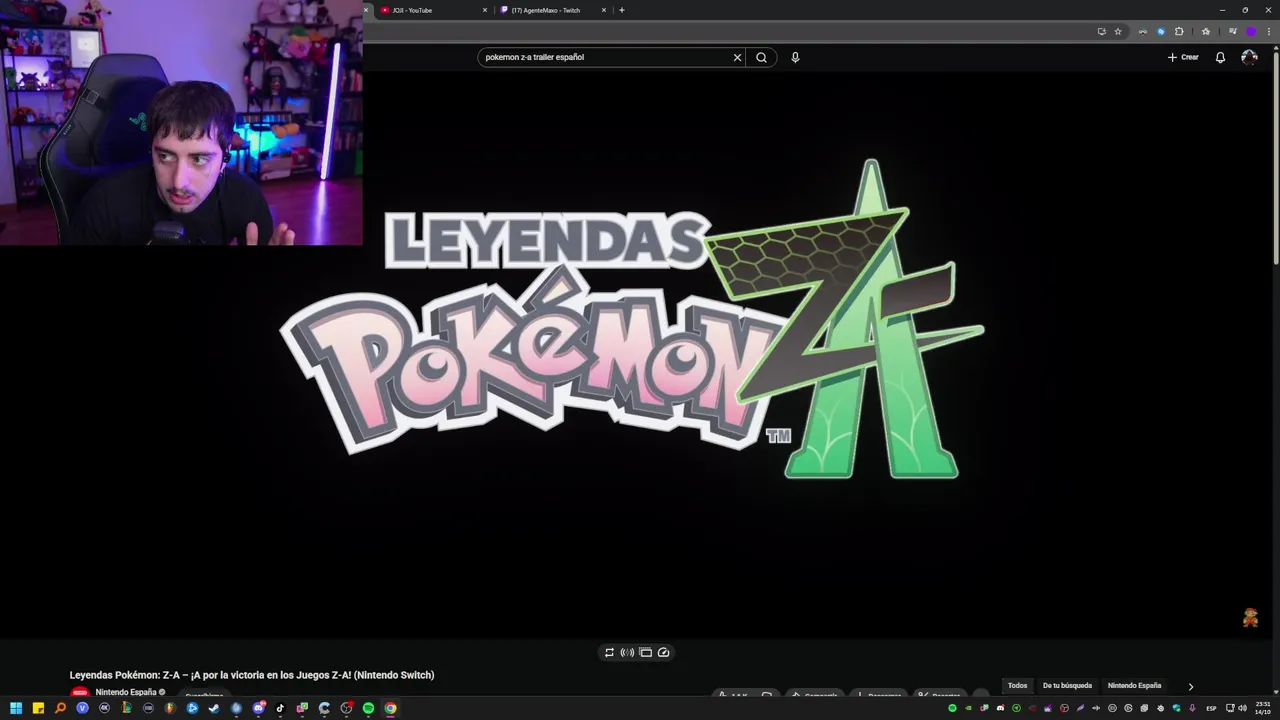
Task: Click the Discord system tray icon
Action: point(1000,708)
